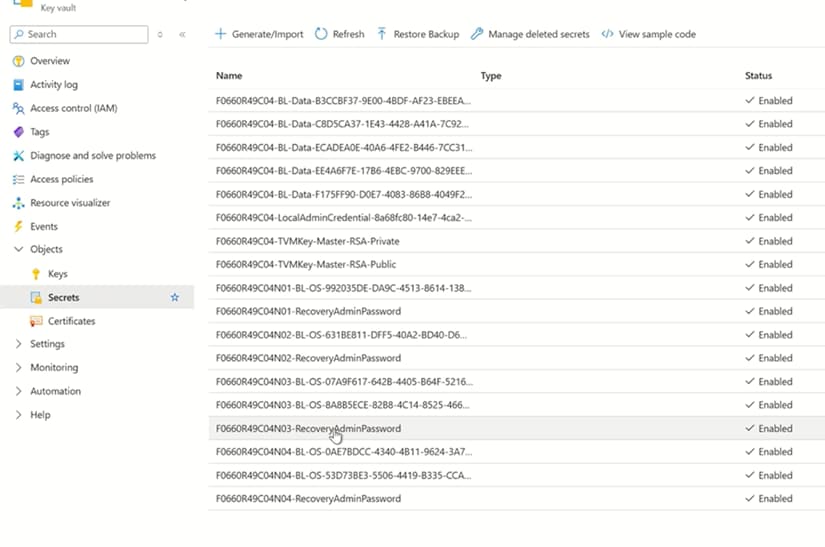Open F0660R49C04N04-BL-OS-53D73BE3 secret
This screenshot has width=825, height=547.
(x=343, y=475)
